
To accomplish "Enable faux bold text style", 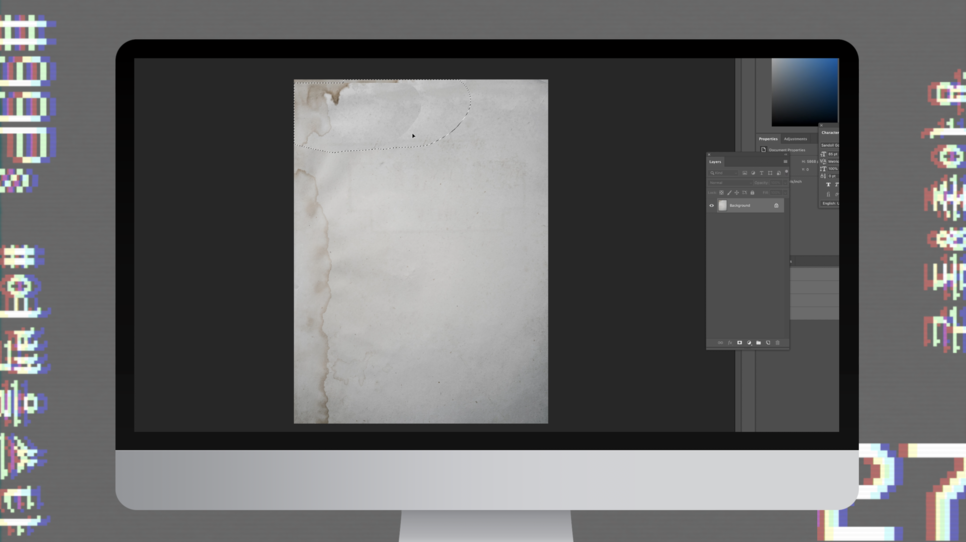I will (x=828, y=185).
